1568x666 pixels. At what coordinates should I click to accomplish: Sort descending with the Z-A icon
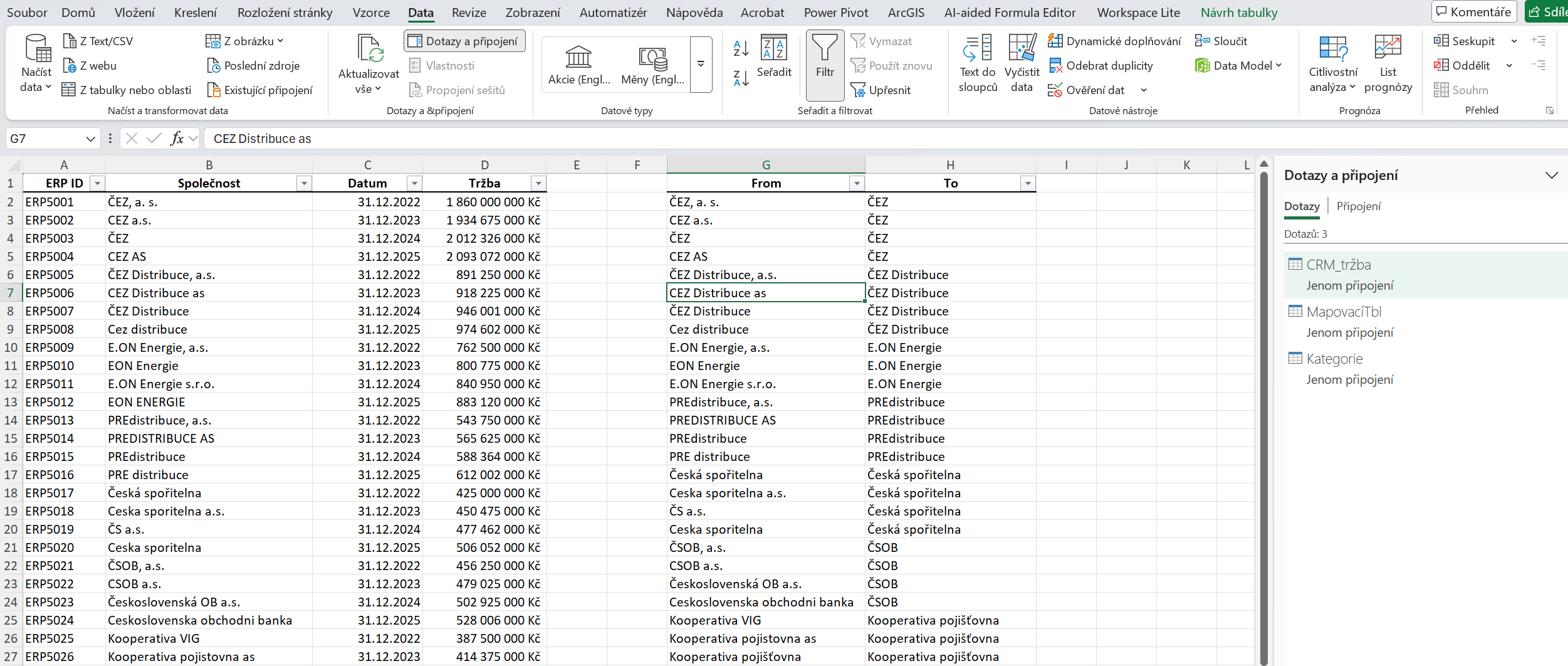coord(741,78)
